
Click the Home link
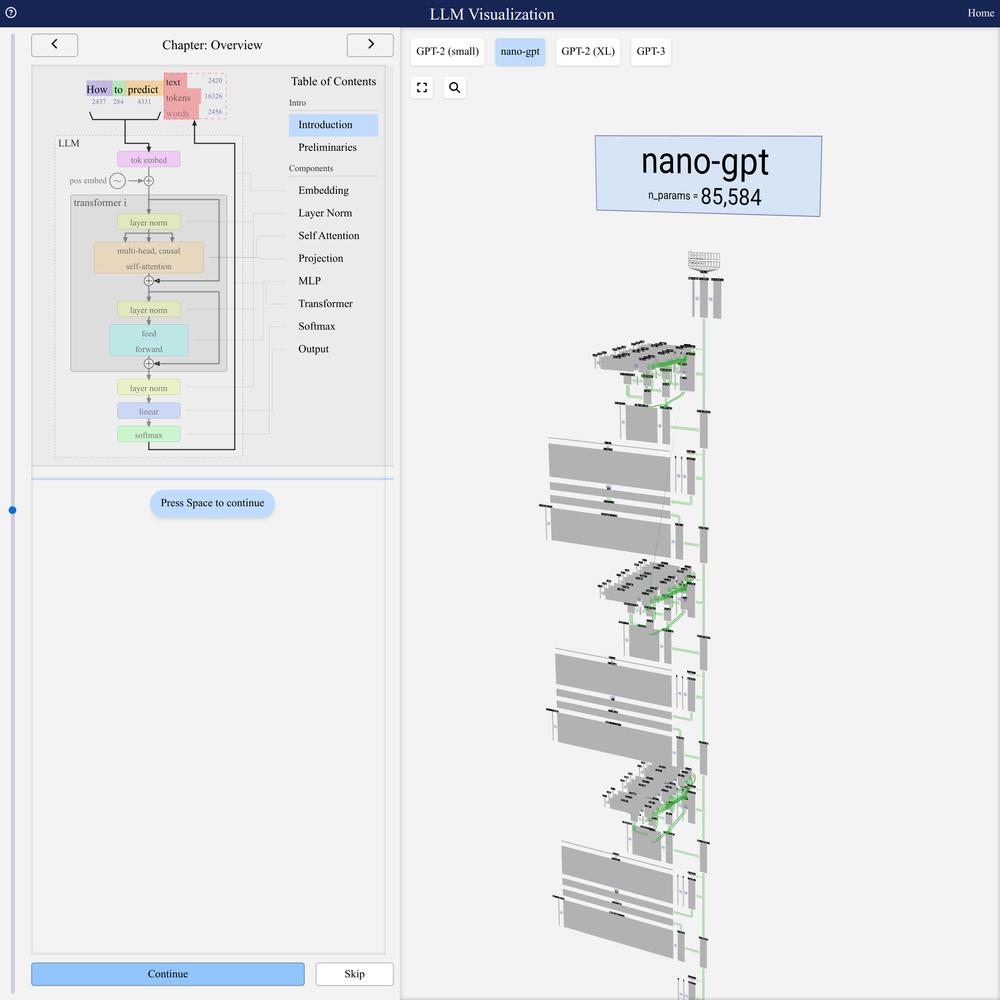[980, 13]
